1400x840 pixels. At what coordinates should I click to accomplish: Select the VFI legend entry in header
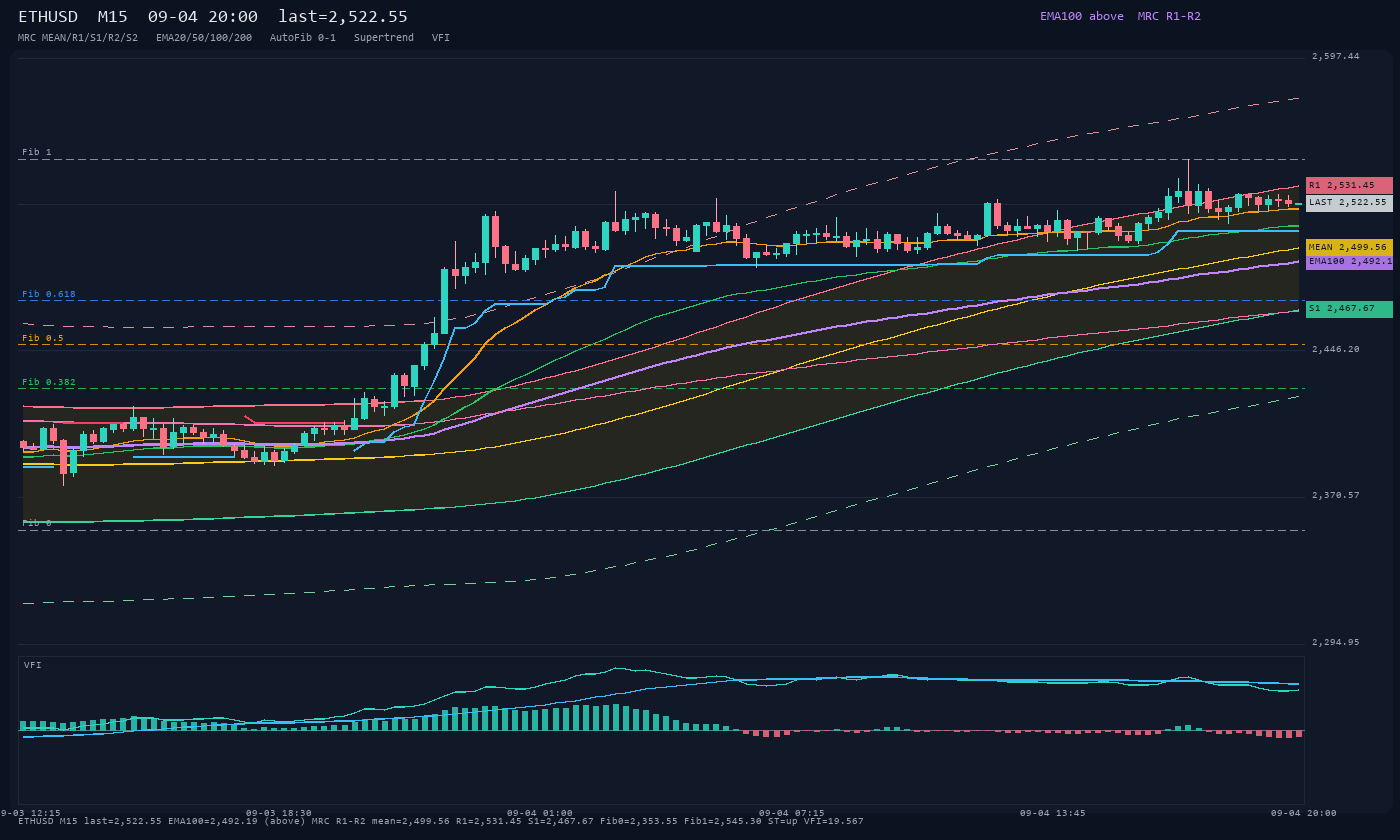(x=441, y=38)
